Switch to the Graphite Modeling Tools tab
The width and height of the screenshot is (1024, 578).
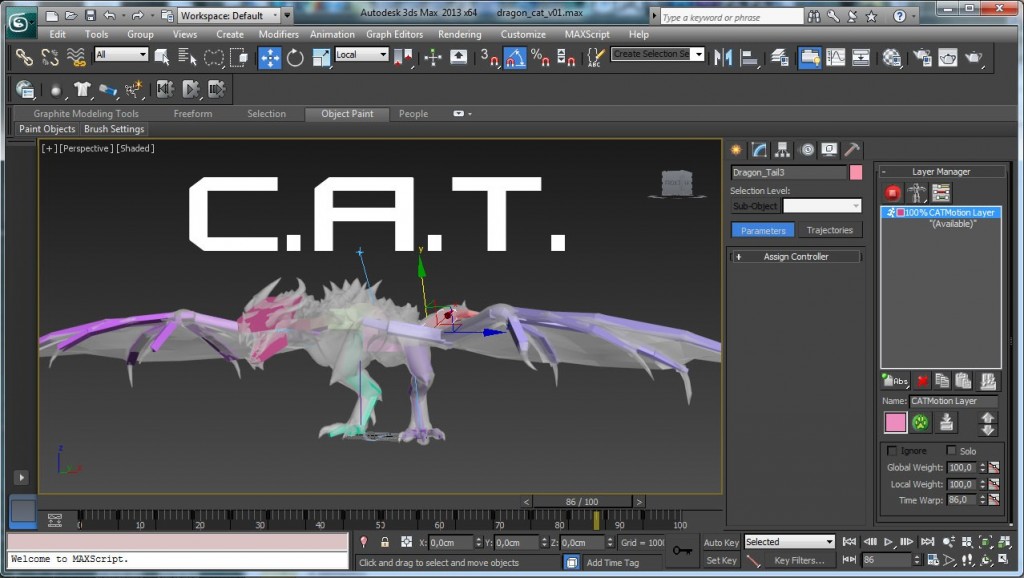coord(86,114)
